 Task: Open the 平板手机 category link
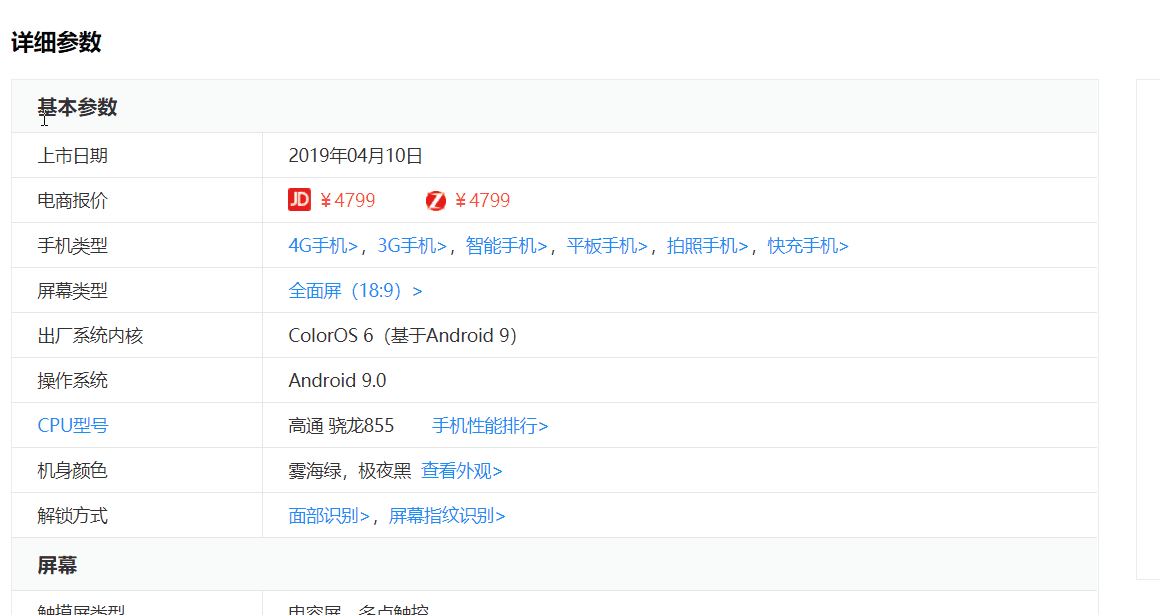coord(607,246)
